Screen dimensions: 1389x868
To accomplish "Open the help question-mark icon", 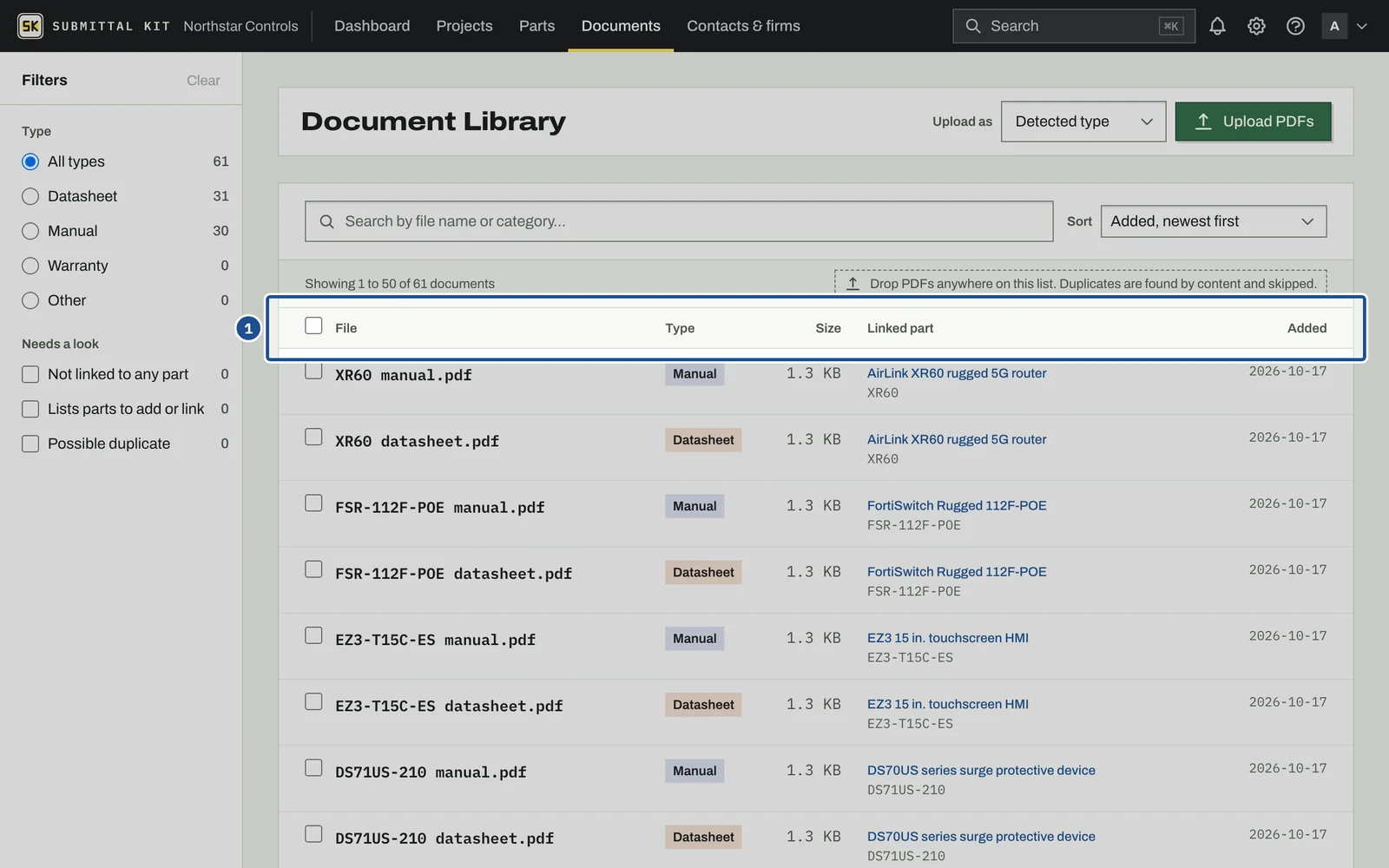I will pyautogui.click(x=1295, y=26).
